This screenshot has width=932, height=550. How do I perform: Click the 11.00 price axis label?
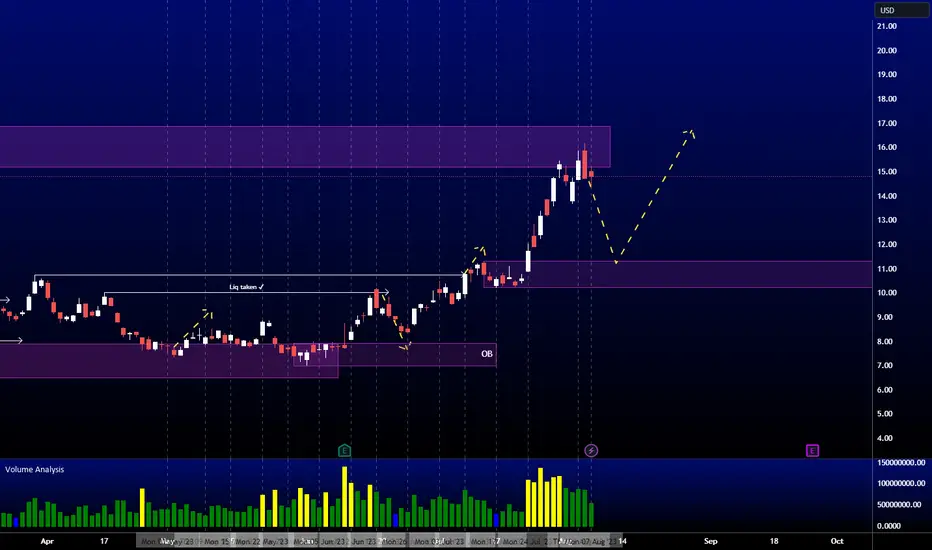click(x=887, y=269)
